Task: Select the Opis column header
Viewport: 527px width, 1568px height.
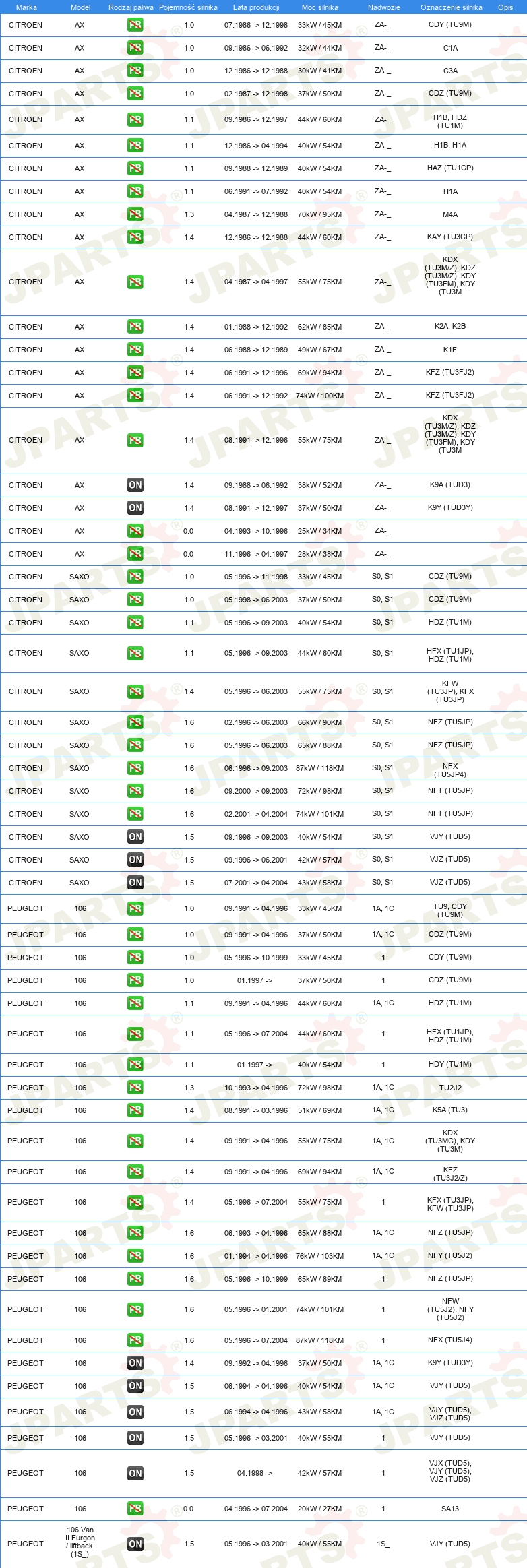Action: click(505, 7)
